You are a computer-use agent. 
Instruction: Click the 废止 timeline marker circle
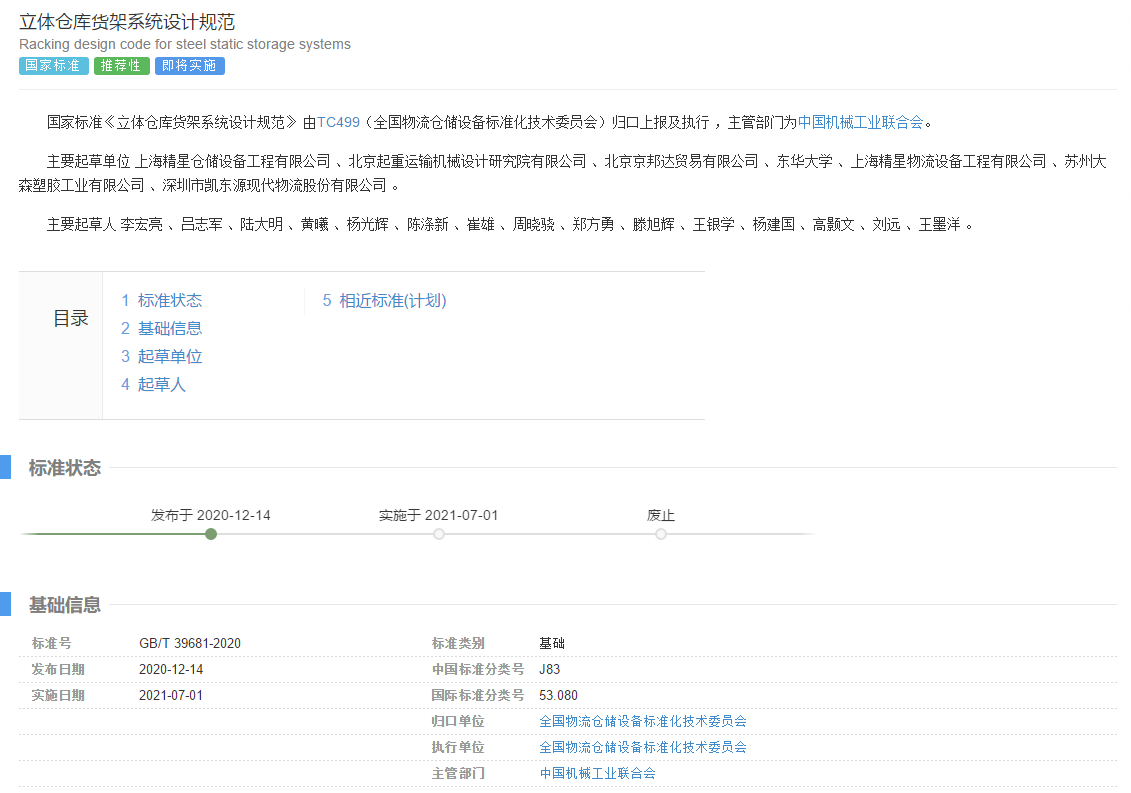[661, 534]
